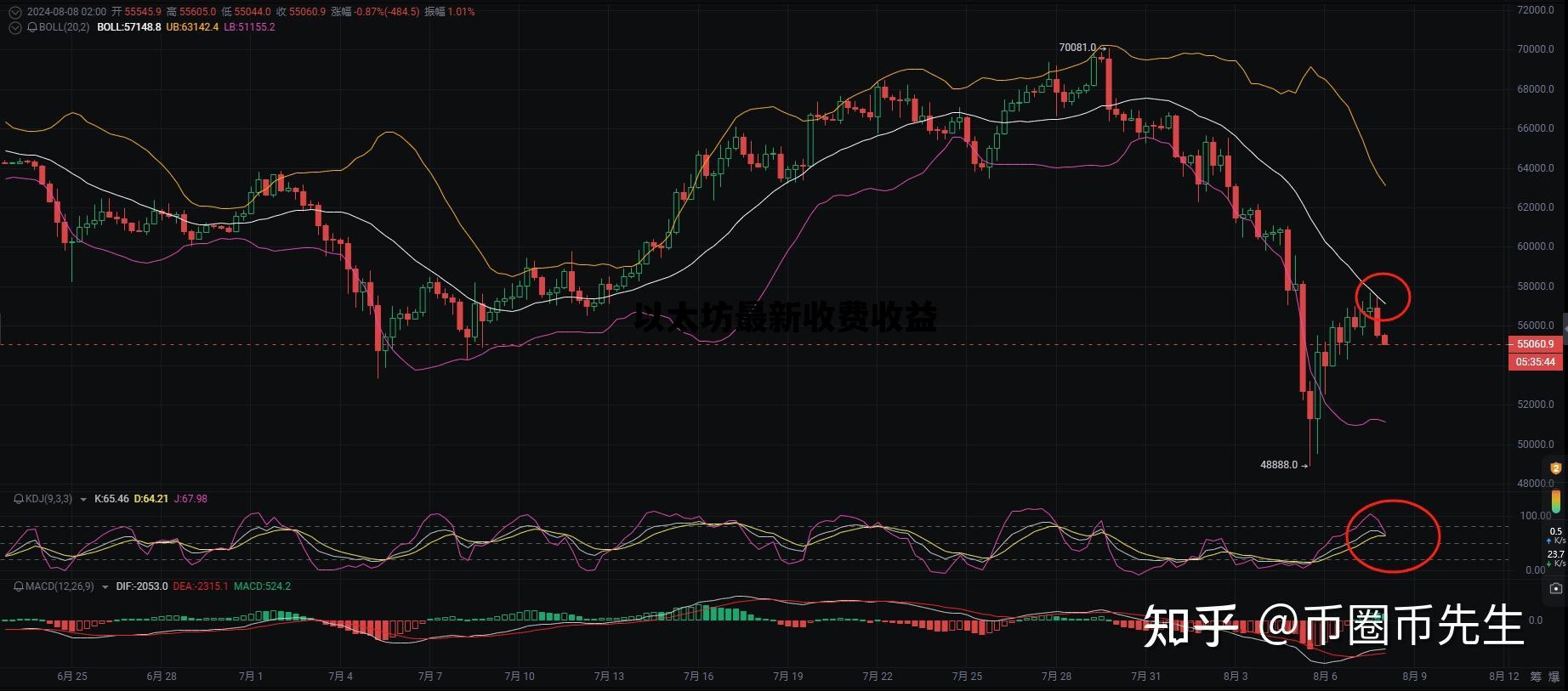Click the current price tag 55060.9

[x=1535, y=344]
